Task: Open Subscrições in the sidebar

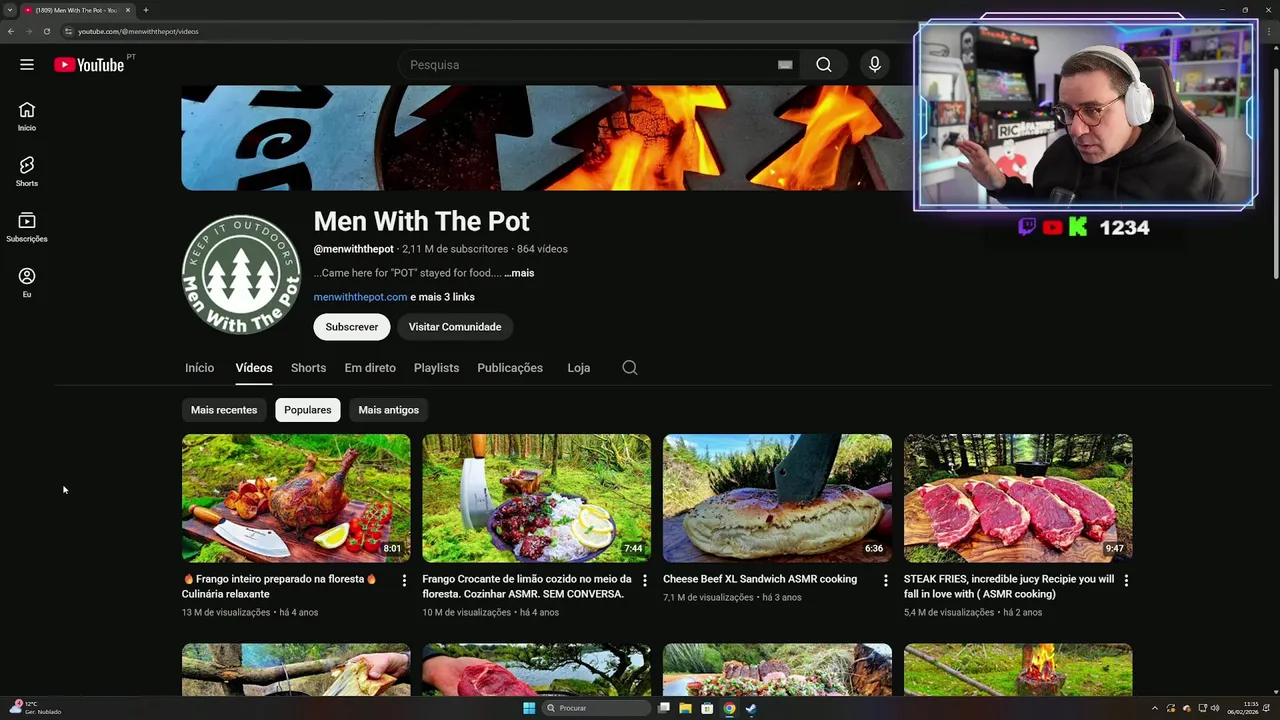Action: click(27, 227)
